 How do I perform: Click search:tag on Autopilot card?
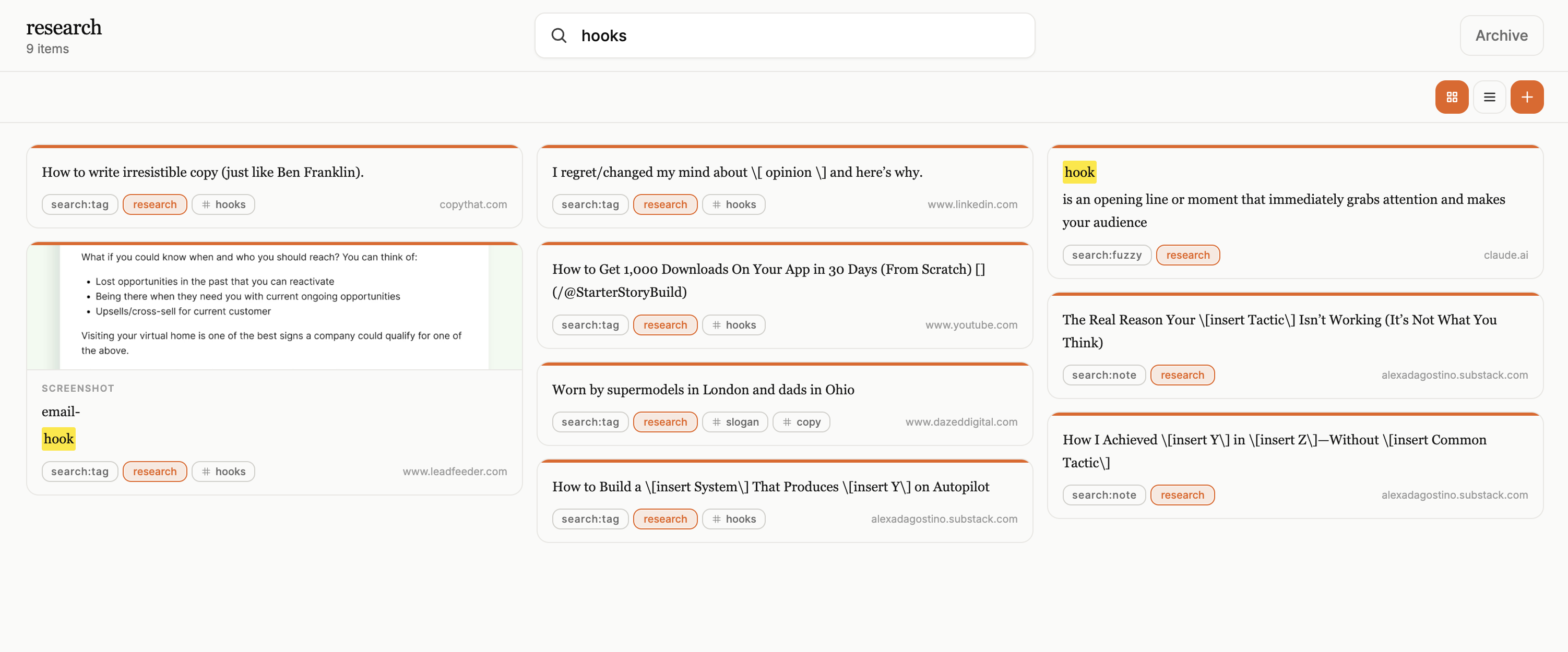pos(590,519)
